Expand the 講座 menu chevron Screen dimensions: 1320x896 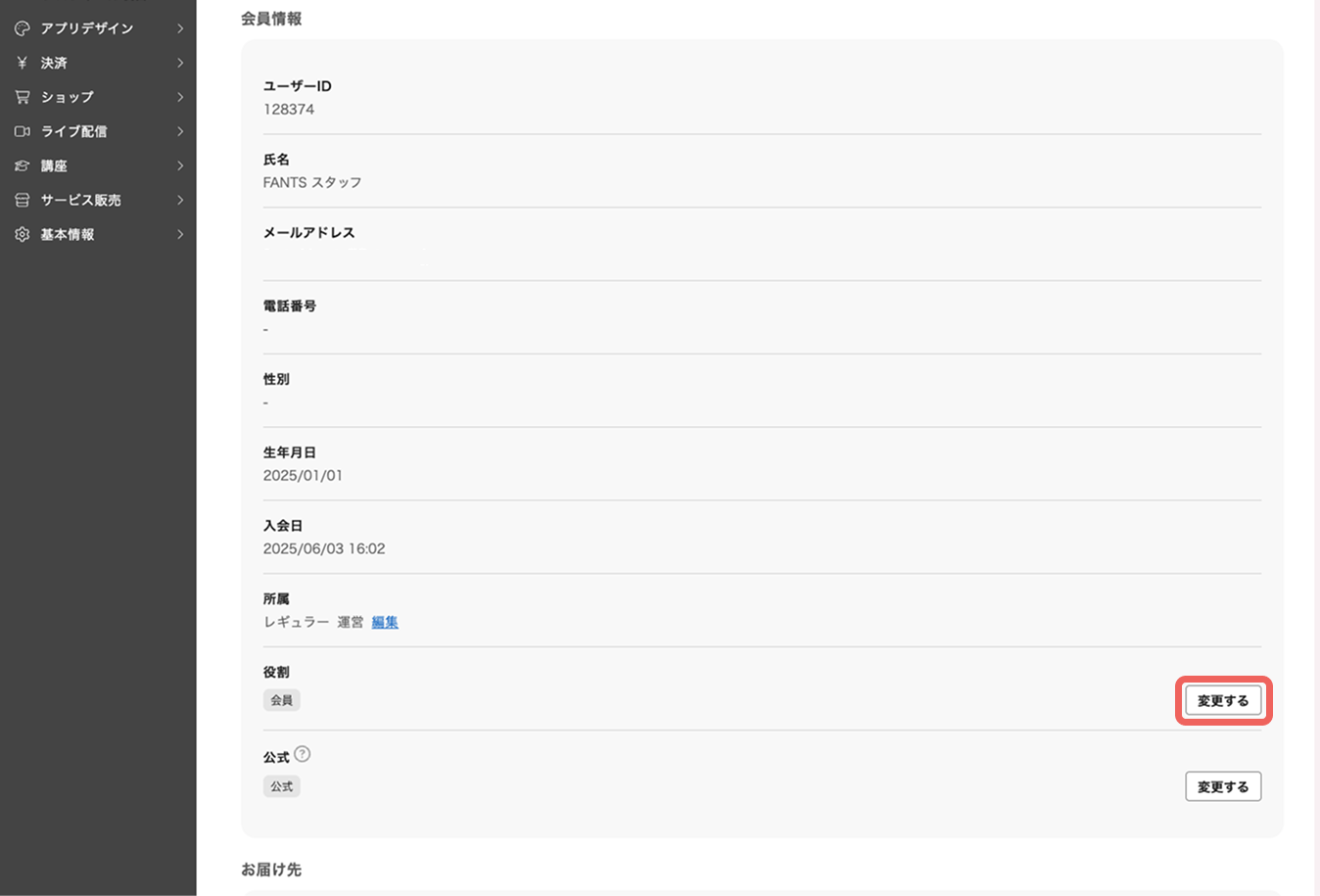click(x=180, y=165)
